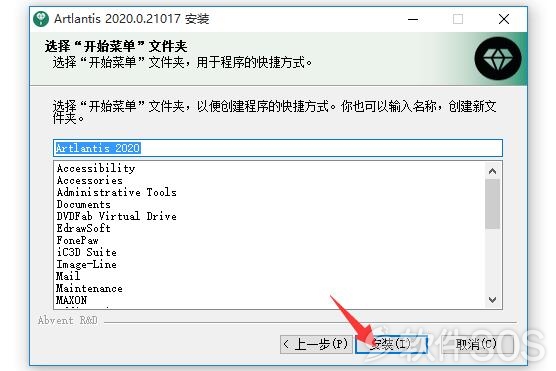Click the list scrollbar down arrow
The image size is (556, 371).
tap(492, 300)
